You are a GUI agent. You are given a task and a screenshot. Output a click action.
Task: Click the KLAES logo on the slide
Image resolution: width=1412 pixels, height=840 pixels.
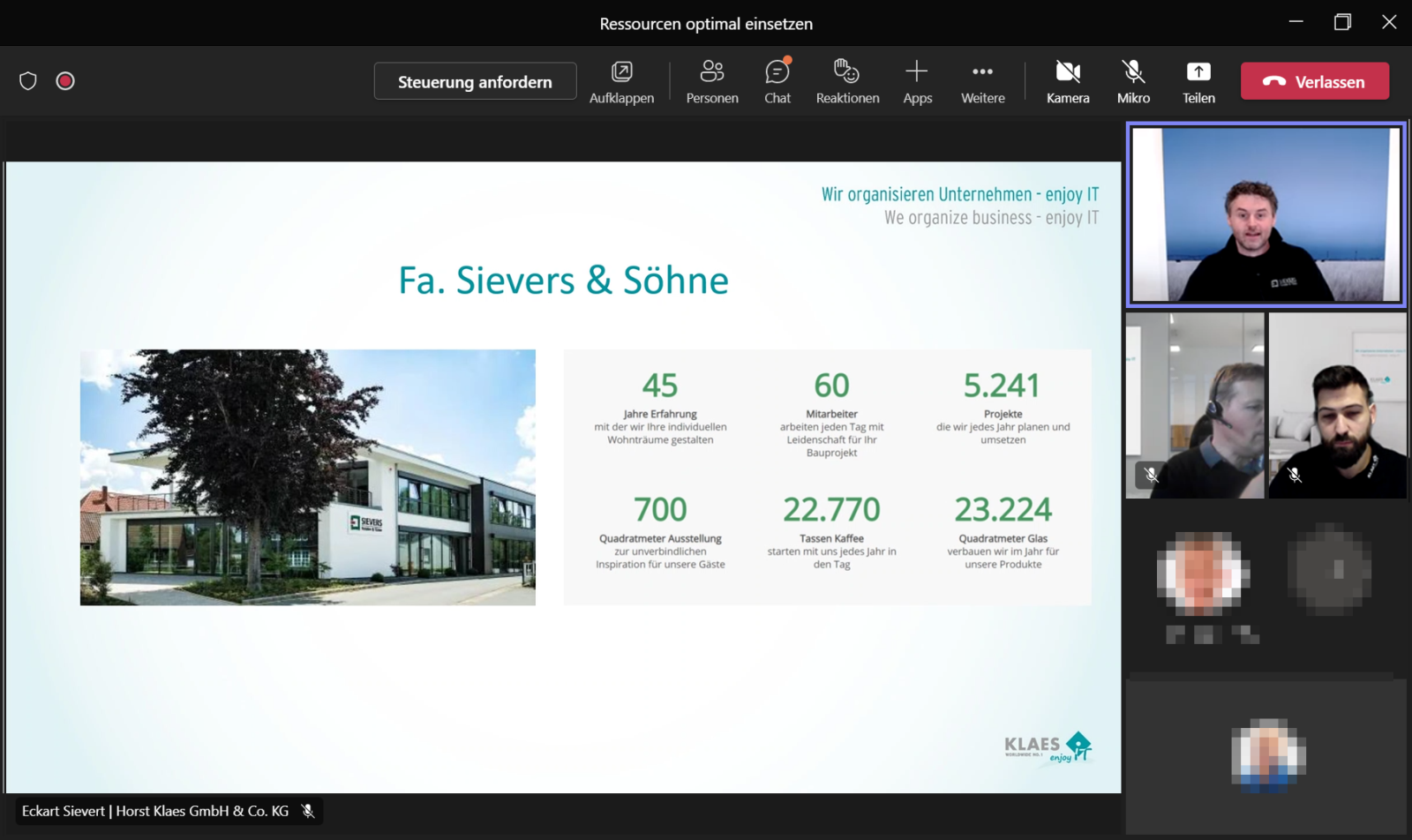click(x=1048, y=747)
